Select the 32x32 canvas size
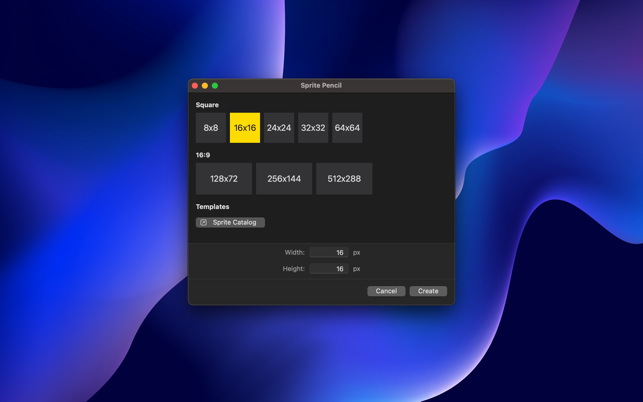This screenshot has width=643, height=402. tap(313, 128)
